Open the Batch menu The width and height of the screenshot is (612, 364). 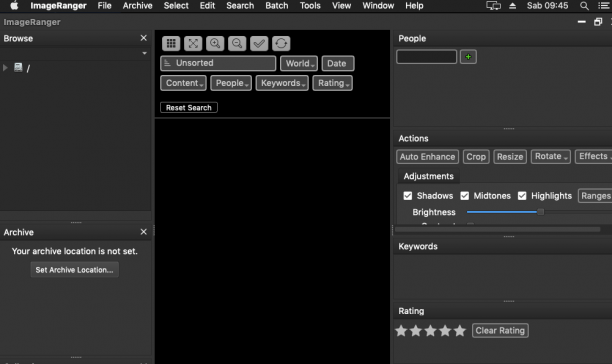click(x=277, y=6)
